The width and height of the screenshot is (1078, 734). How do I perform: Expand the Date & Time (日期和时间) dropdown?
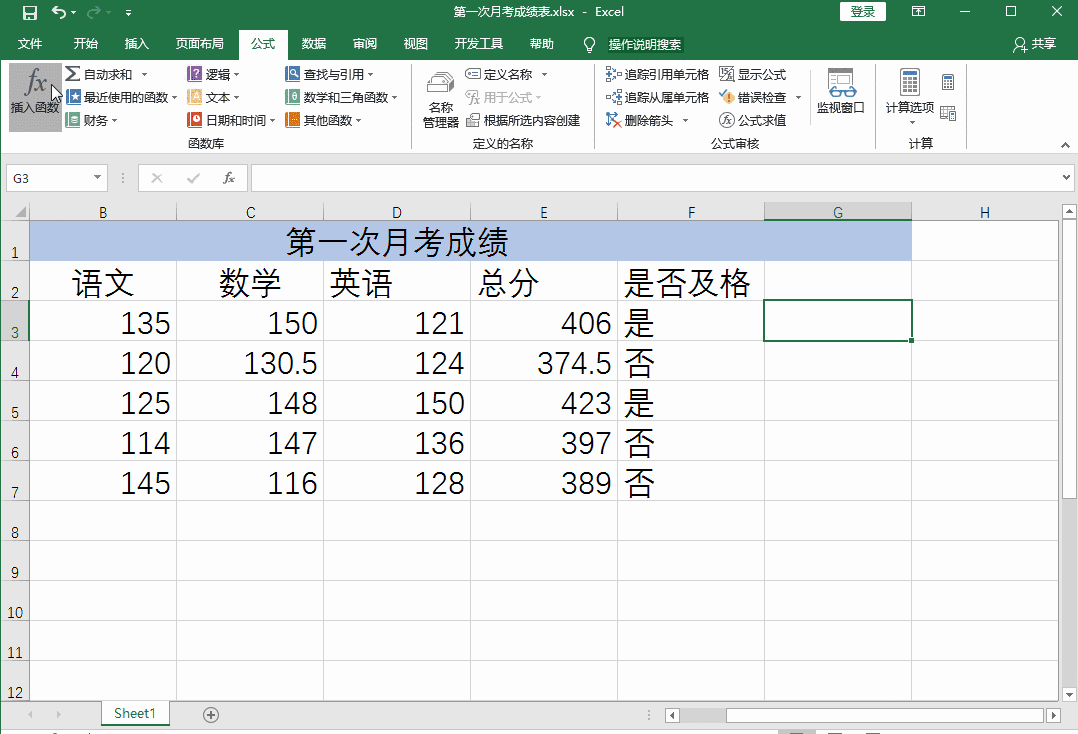[231, 120]
